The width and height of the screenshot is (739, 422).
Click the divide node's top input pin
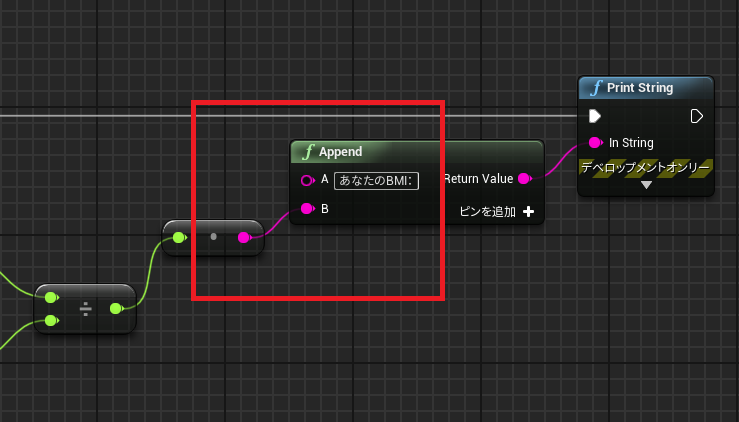51,297
